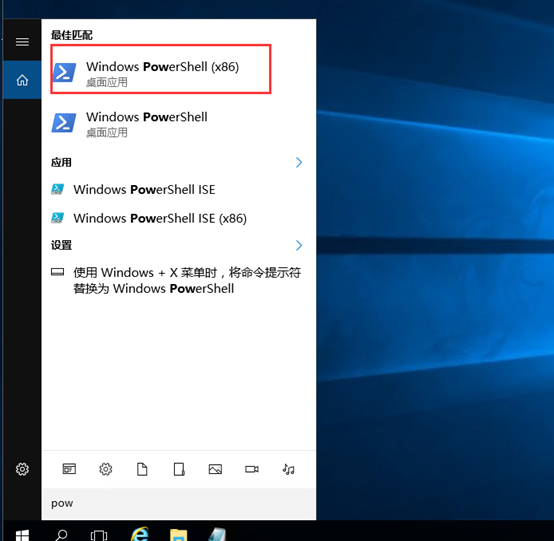Open the gear settings in left sidebar
The width and height of the screenshot is (554, 541).
(22, 469)
